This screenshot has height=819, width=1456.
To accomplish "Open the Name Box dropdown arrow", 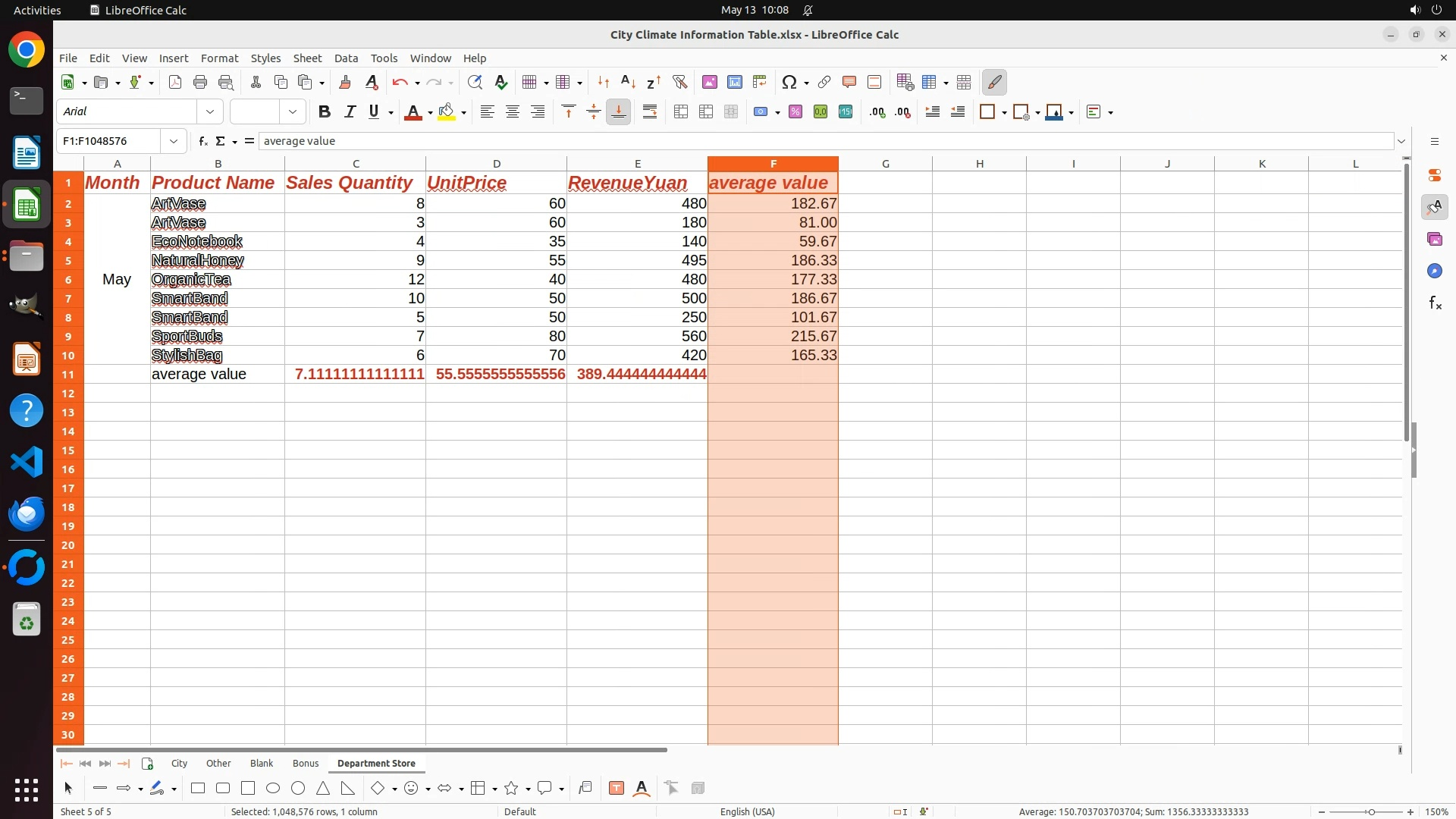I will (174, 141).
